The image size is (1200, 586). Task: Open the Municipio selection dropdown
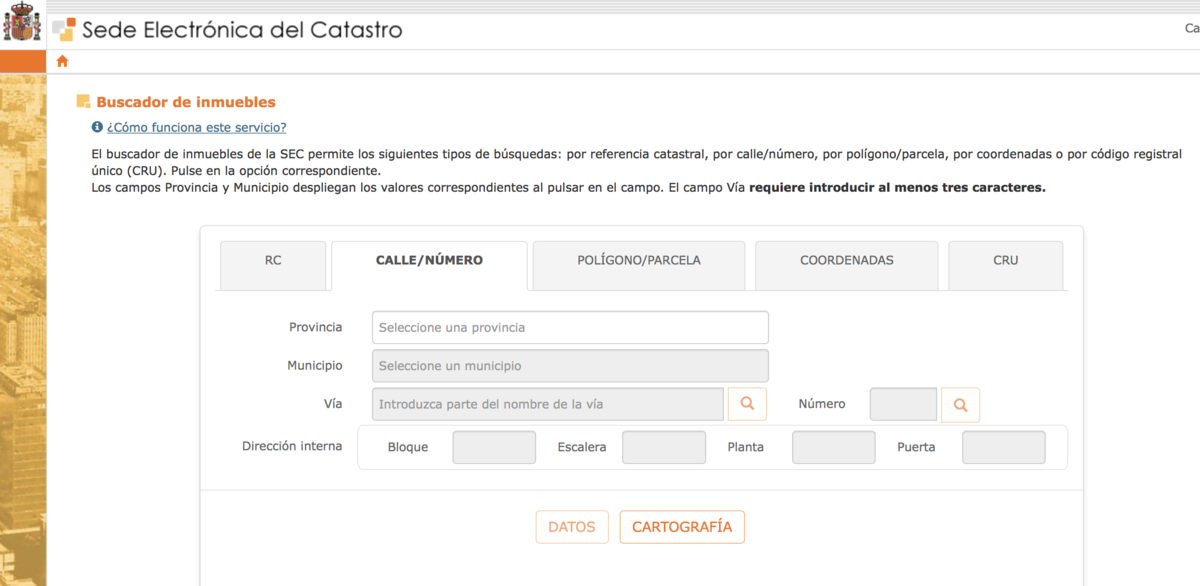point(570,366)
